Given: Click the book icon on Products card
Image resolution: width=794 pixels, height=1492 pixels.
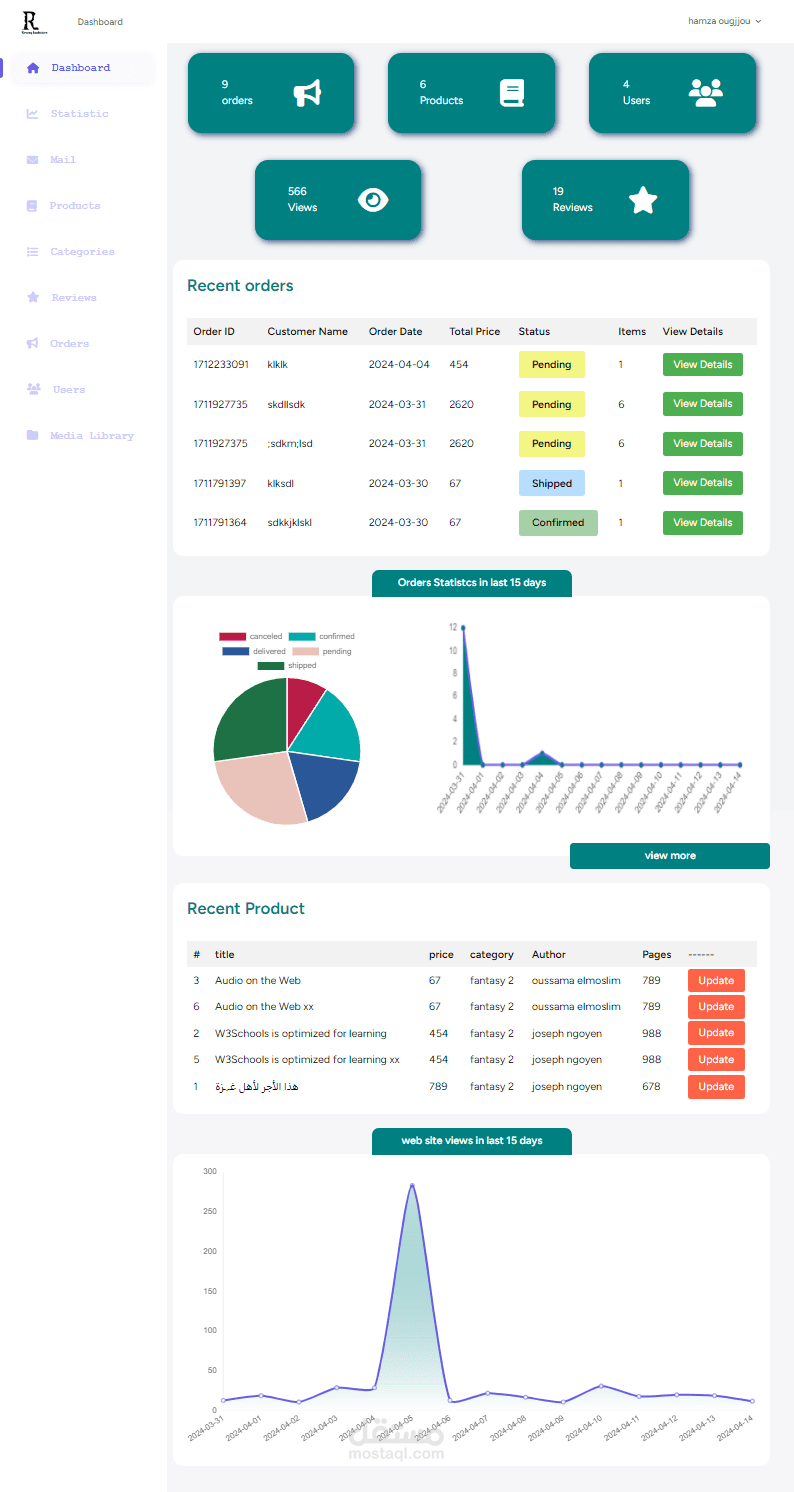Looking at the screenshot, I should (x=512, y=93).
